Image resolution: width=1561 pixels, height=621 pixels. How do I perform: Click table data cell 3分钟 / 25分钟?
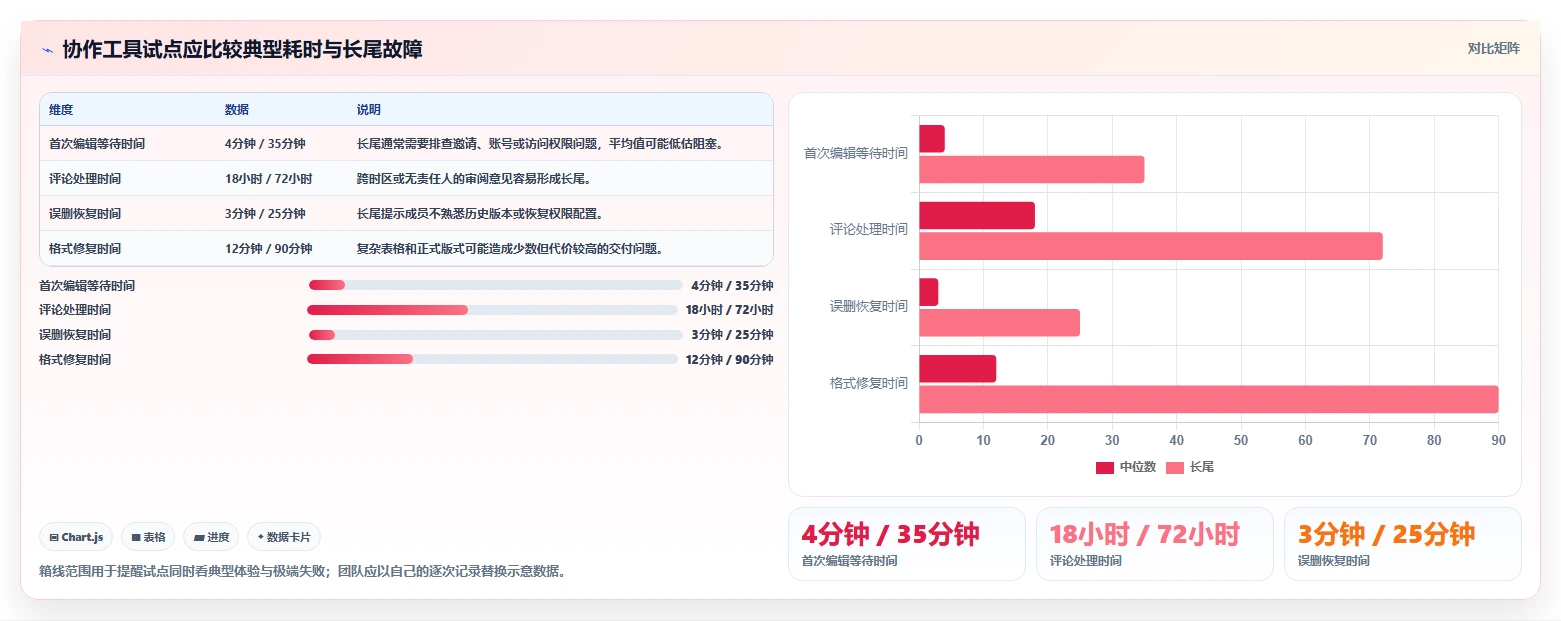coord(265,214)
